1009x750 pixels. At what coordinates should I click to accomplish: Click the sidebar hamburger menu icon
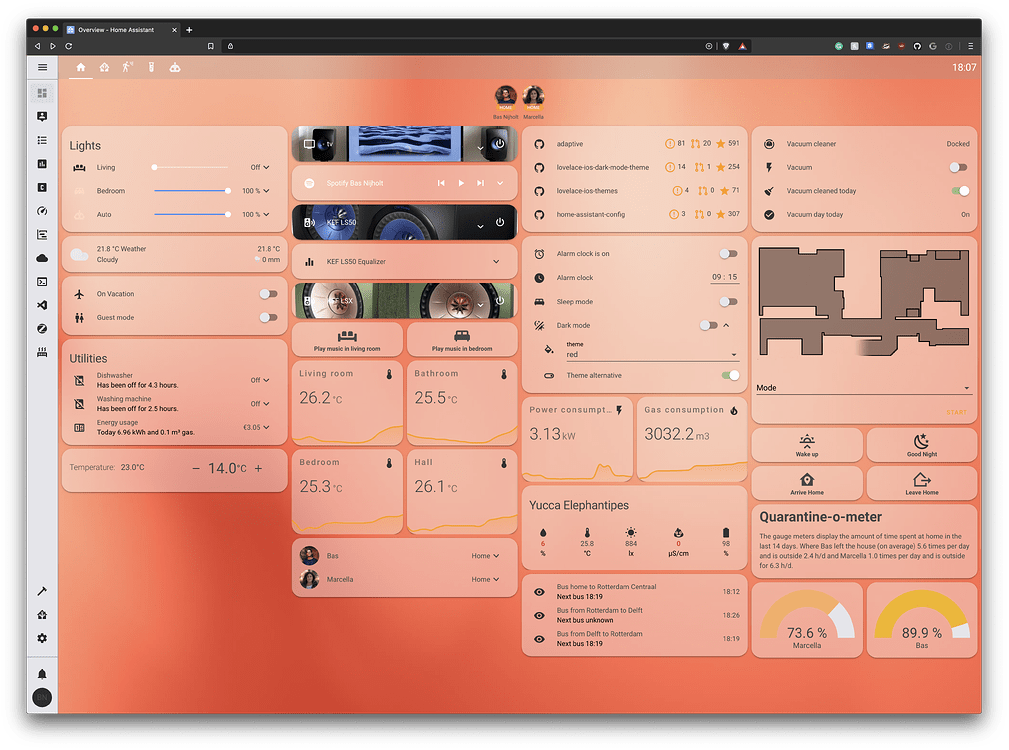click(42, 67)
